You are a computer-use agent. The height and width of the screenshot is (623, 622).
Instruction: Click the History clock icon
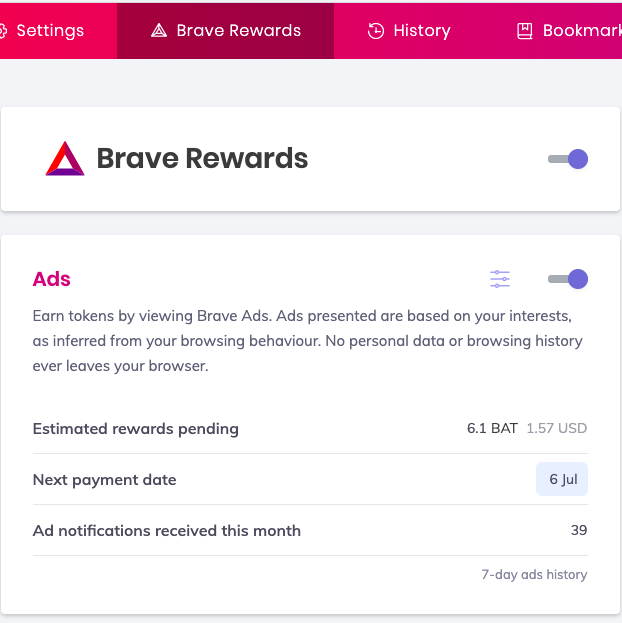point(376,31)
